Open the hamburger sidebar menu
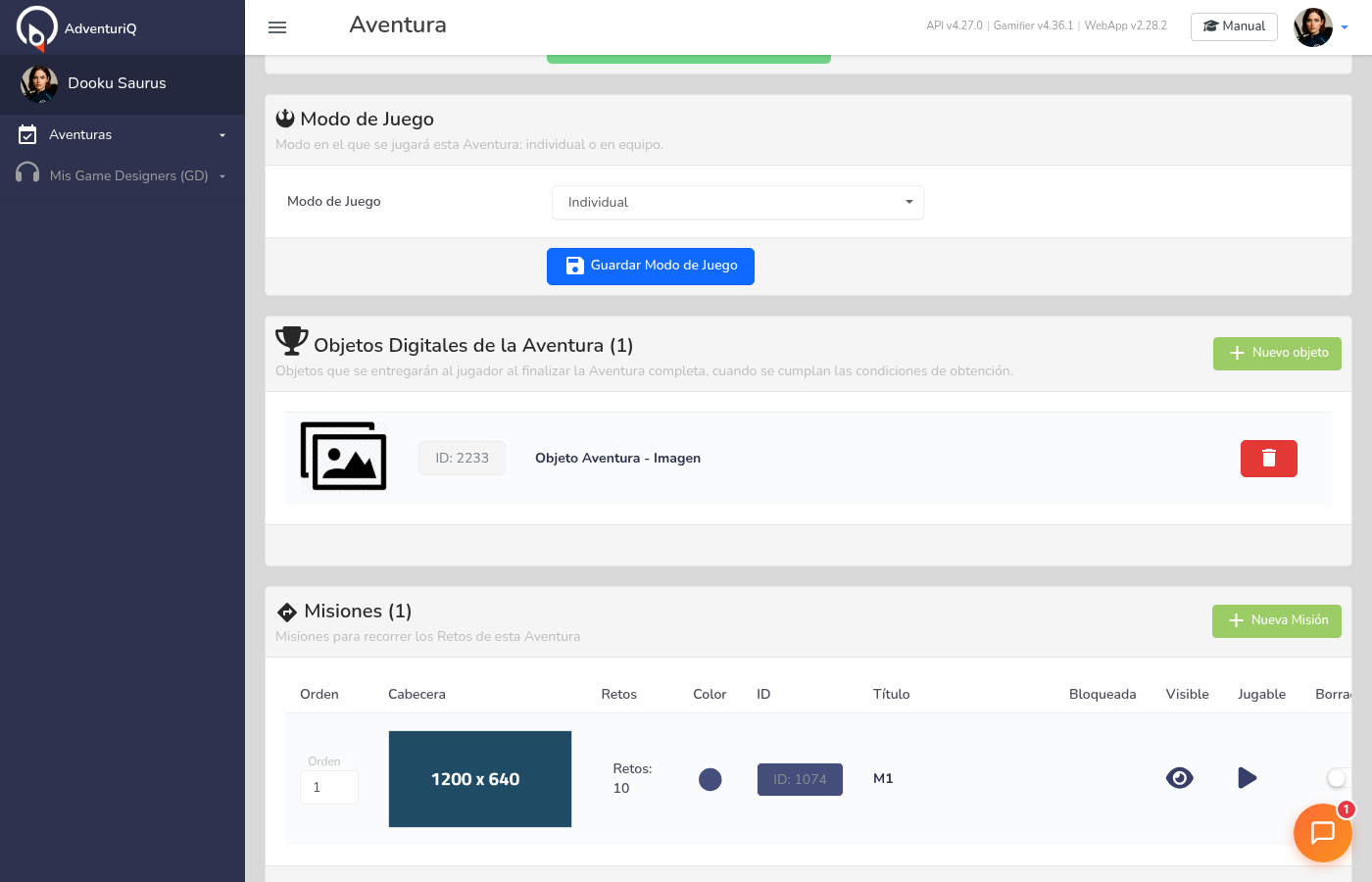The height and width of the screenshot is (882, 1372). 277,27
